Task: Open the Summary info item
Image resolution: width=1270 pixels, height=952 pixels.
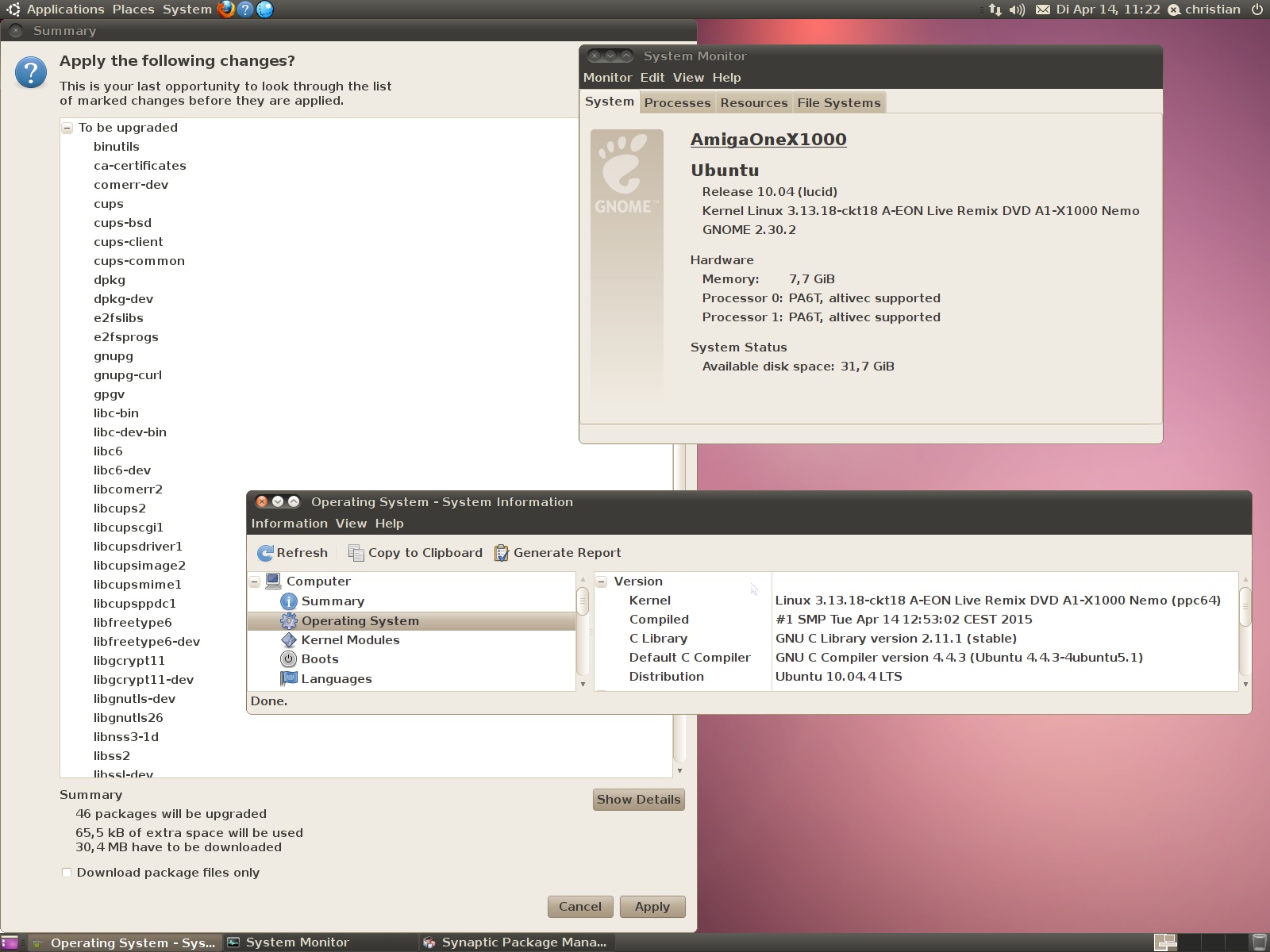Action: point(333,601)
